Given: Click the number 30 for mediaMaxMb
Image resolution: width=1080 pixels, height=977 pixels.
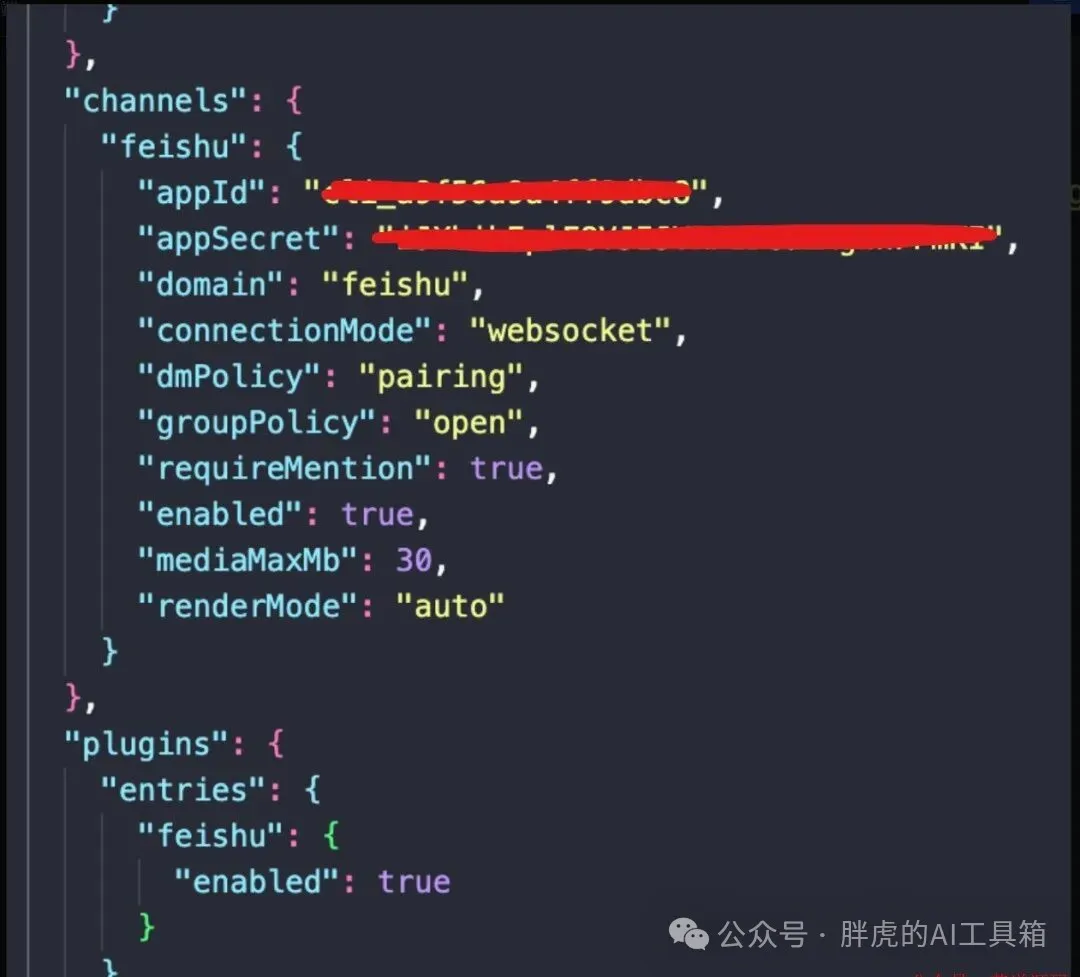Looking at the screenshot, I should click(x=413, y=560).
